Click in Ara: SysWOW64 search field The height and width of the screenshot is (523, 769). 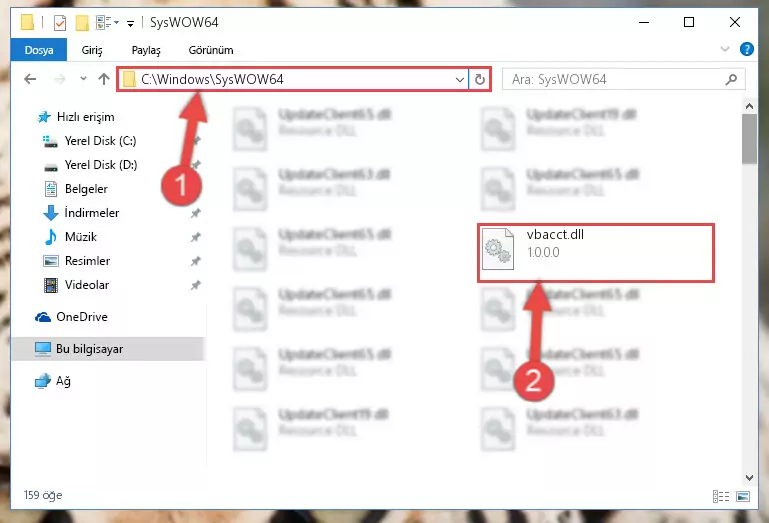click(x=615, y=79)
